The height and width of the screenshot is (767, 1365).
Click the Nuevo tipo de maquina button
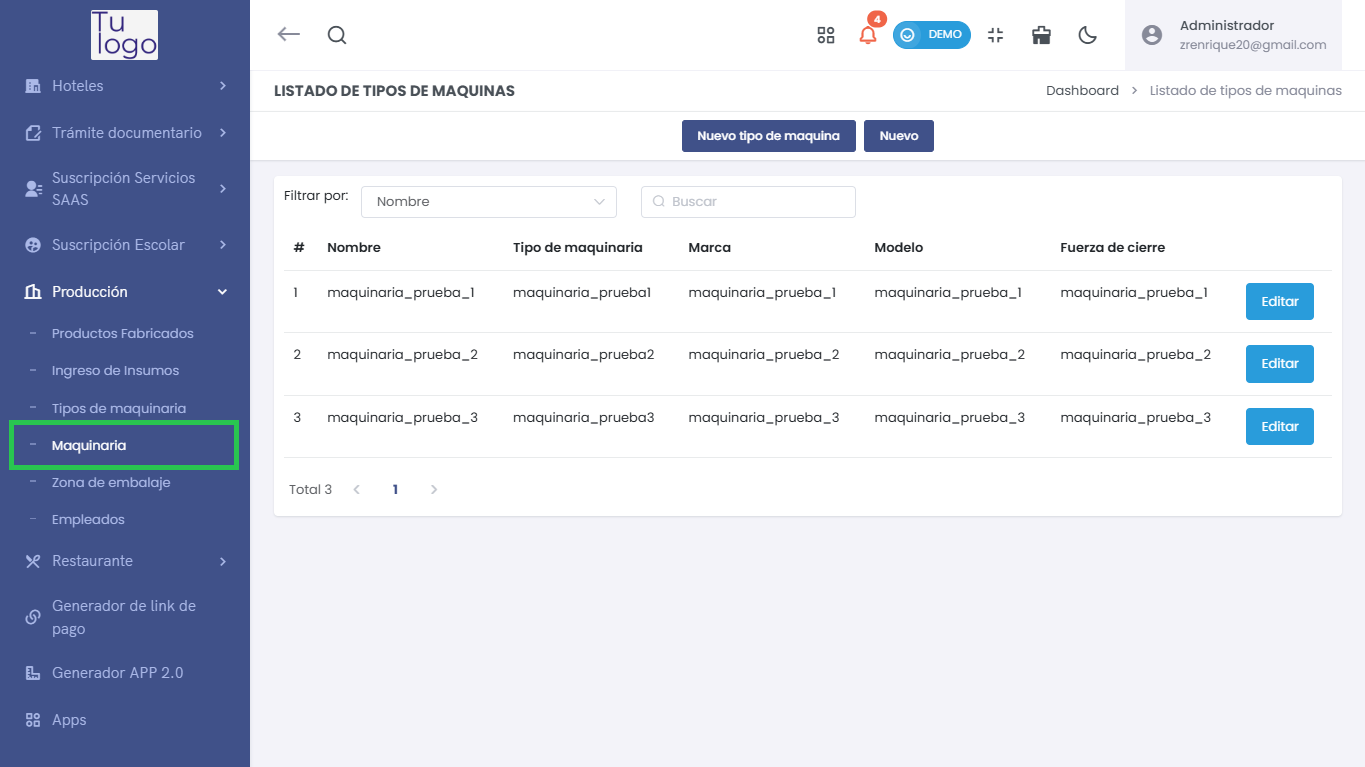tap(768, 136)
